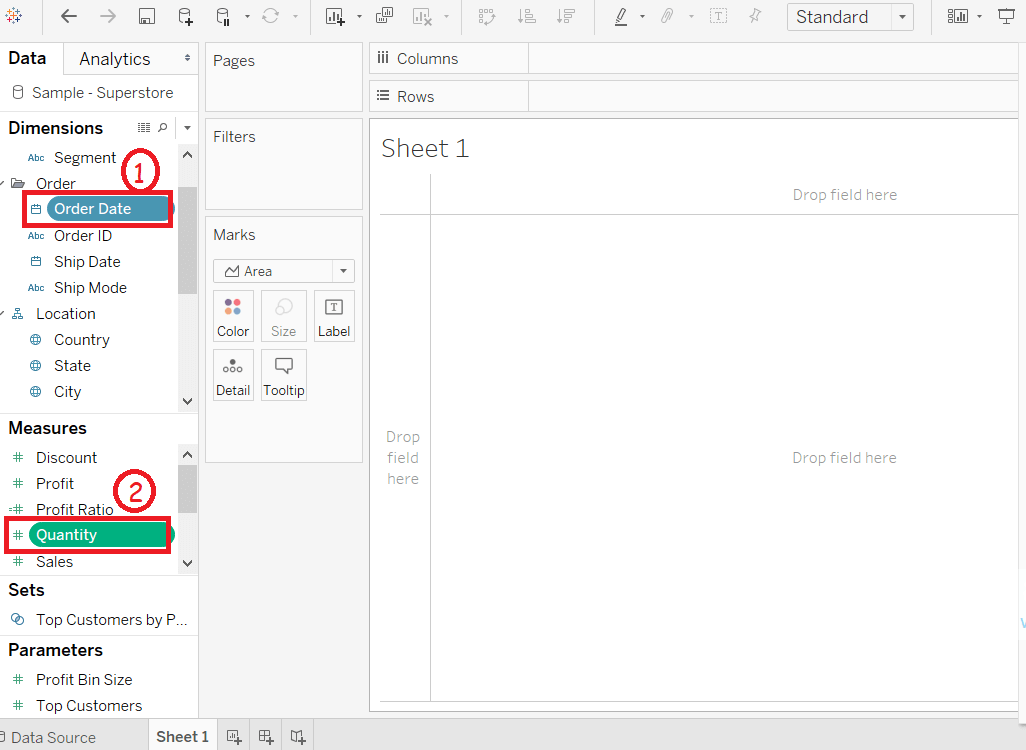Viewport: 1026px width, 750px height.
Task: Click the Measures scrollbar up arrow
Action: coord(187,454)
